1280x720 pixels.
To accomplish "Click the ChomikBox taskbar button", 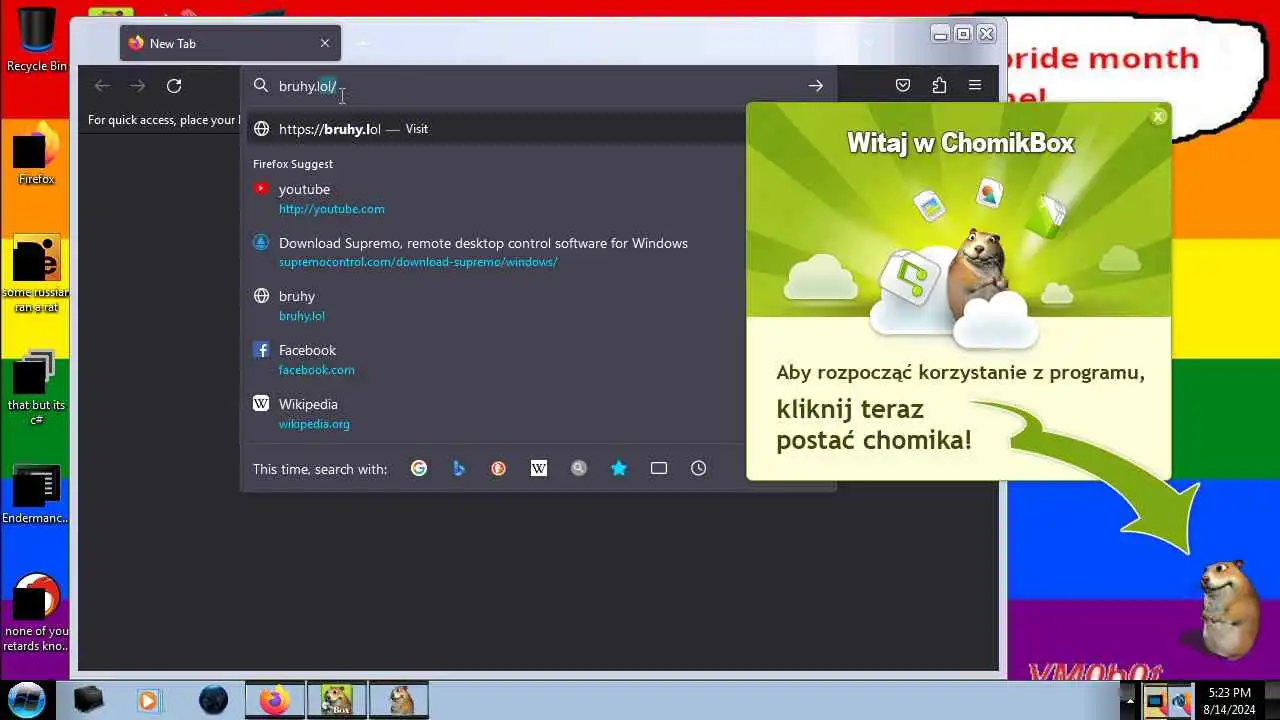I will click(336, 700).
